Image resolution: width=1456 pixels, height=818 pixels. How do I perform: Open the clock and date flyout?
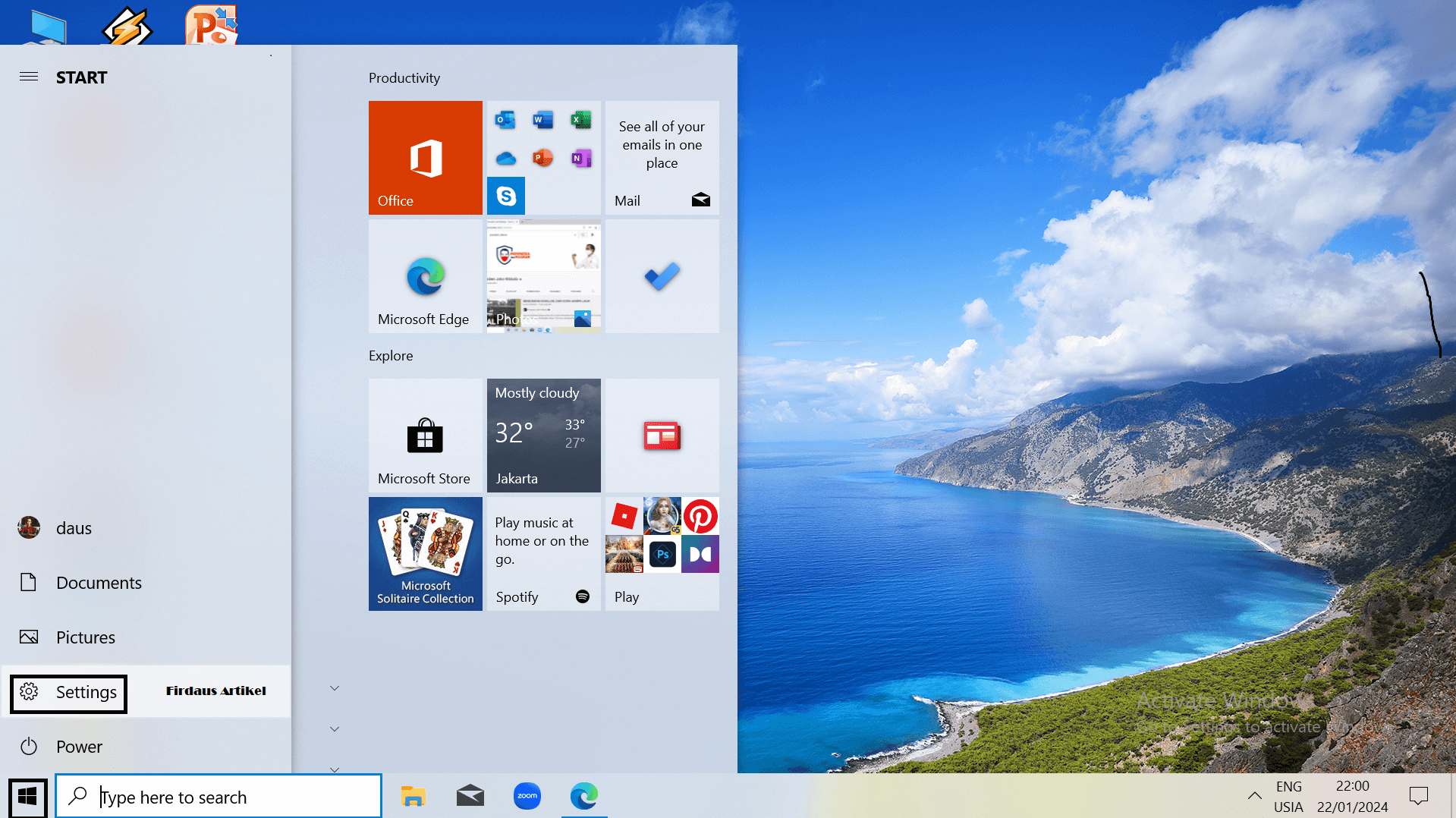tap(1353, 797)
